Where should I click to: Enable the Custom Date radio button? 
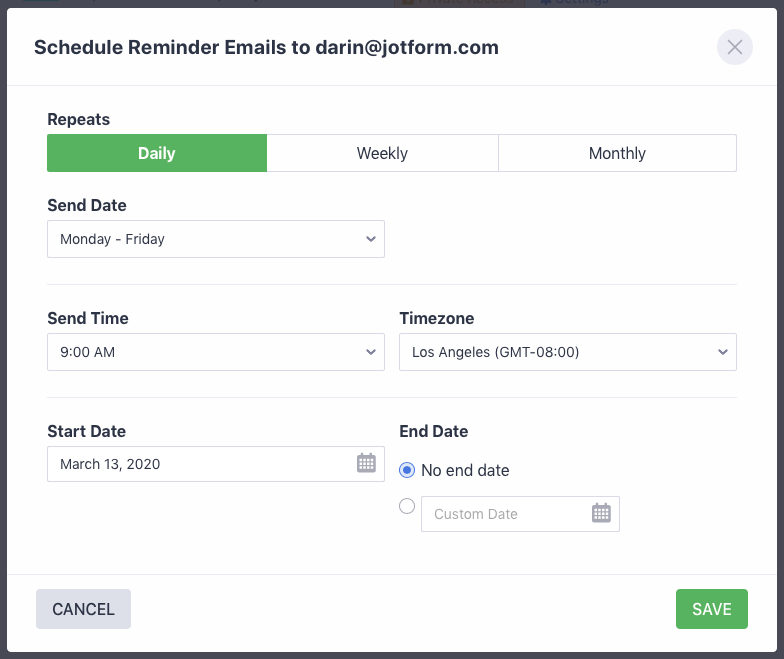coord(407,506)
